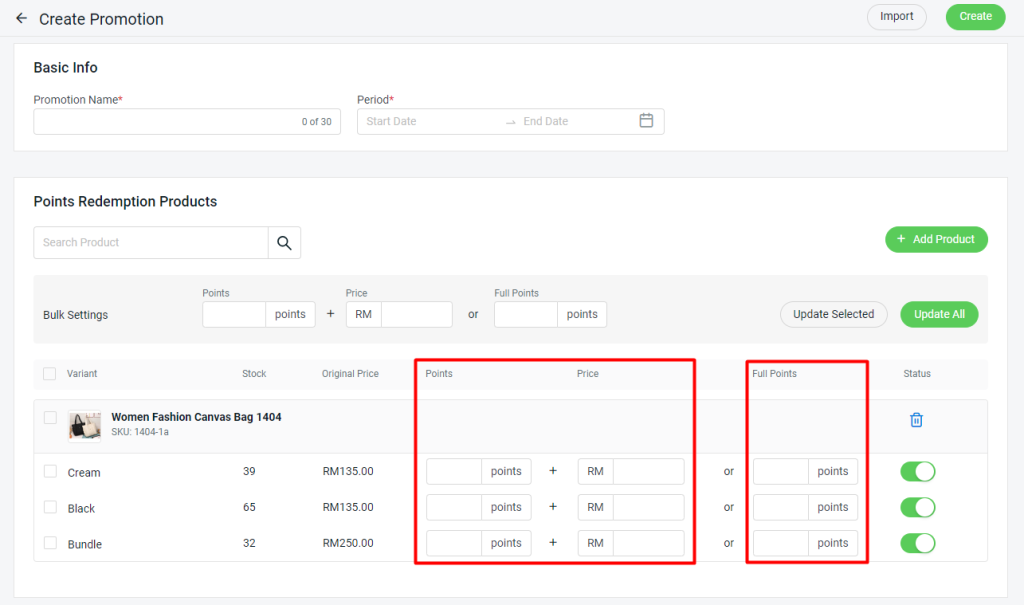Click the search magnifier icon
Image resolution: width=1024 pixels, height=605 pixels.
[x=284, y=243]
